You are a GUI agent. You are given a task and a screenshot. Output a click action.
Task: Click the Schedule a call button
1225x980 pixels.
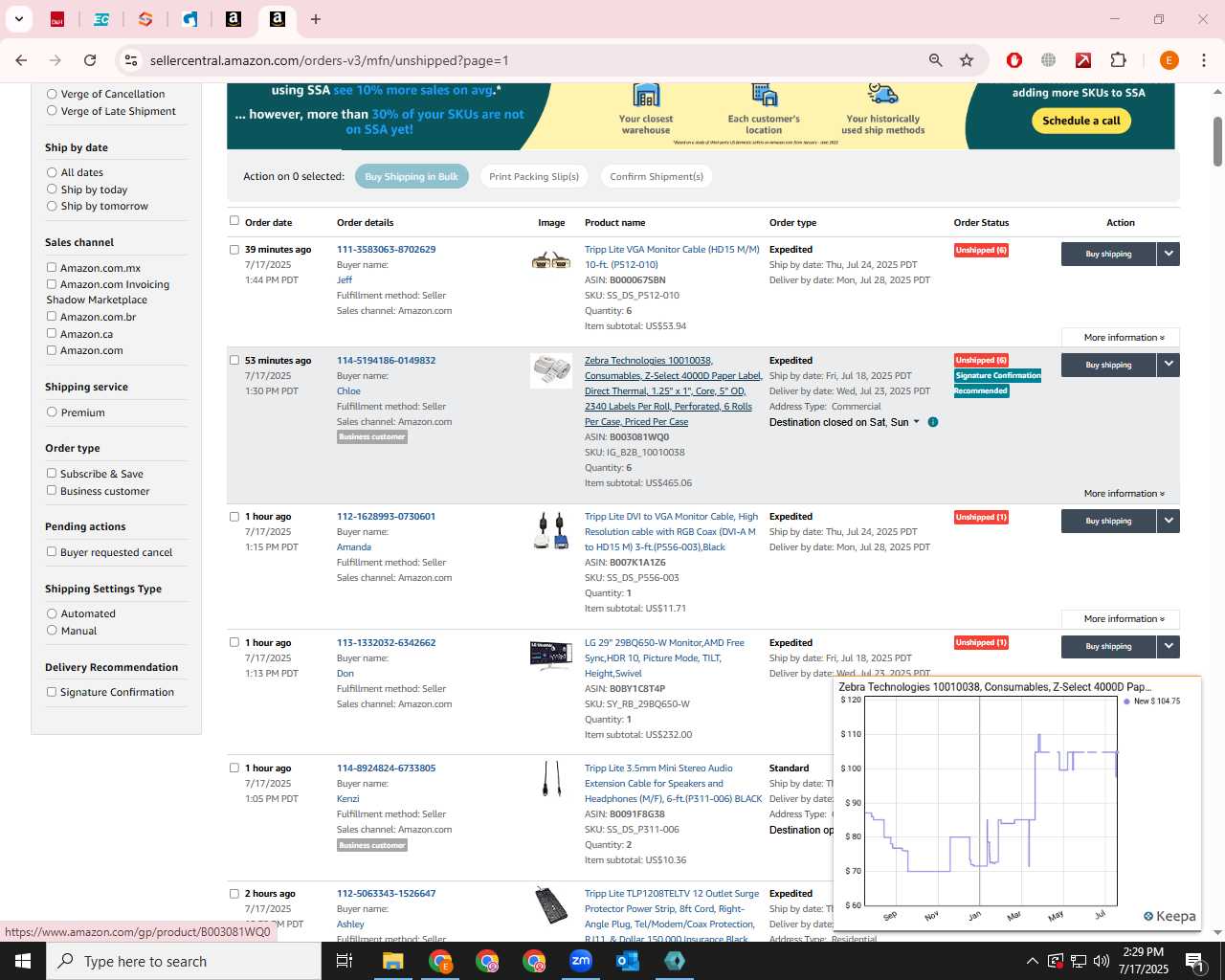coord(1081,121)
